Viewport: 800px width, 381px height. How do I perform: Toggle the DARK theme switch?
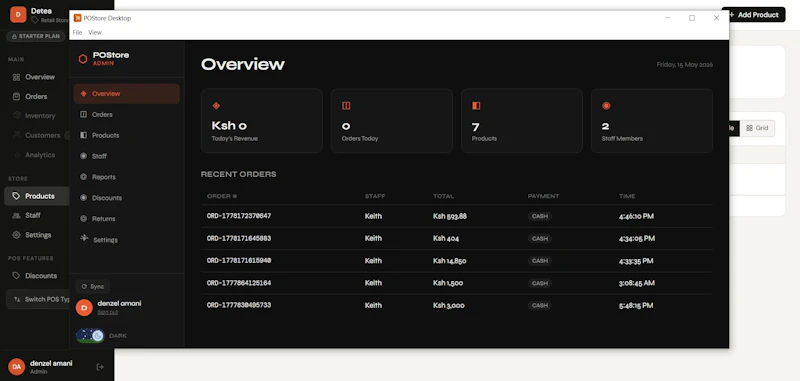90,336
